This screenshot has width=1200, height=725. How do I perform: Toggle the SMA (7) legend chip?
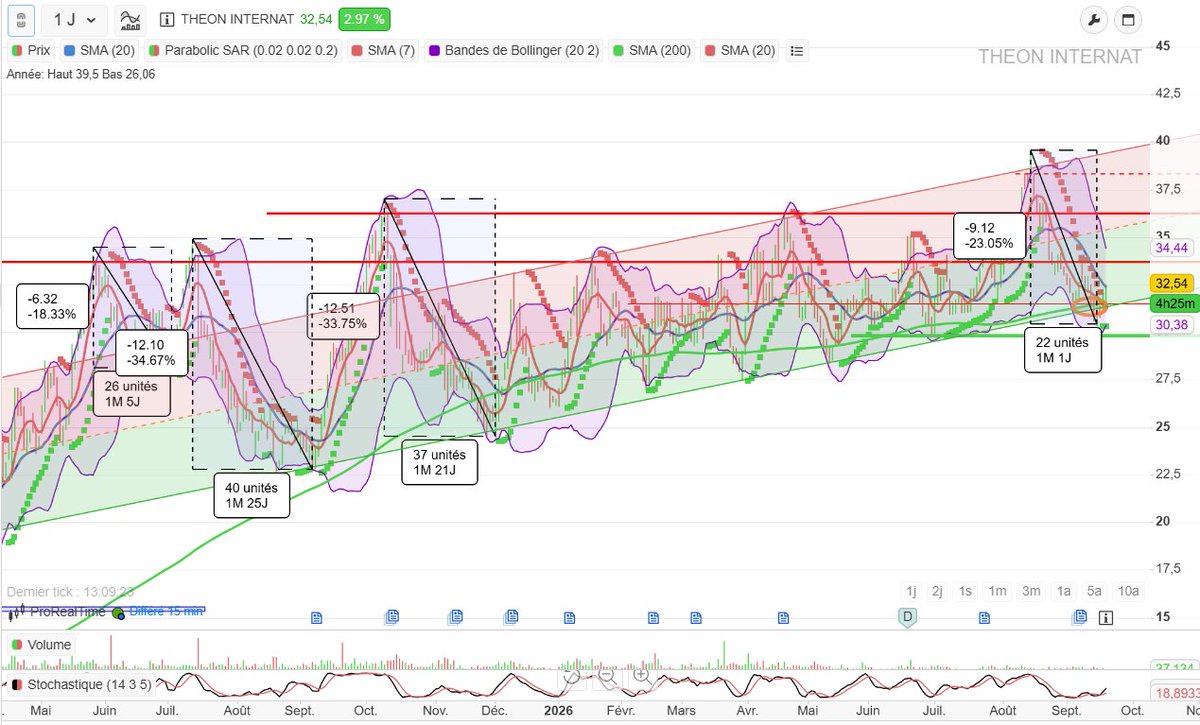385,50
